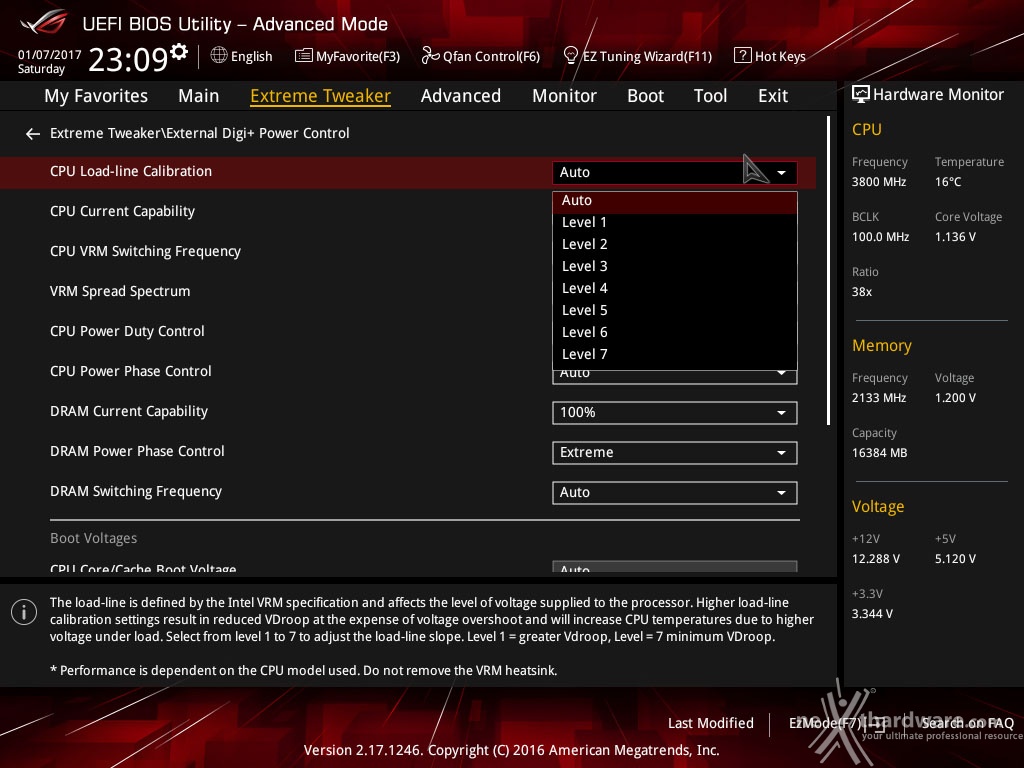Open the Tool tab
The height and width of the screenshot is (768, 1024).
710,96
